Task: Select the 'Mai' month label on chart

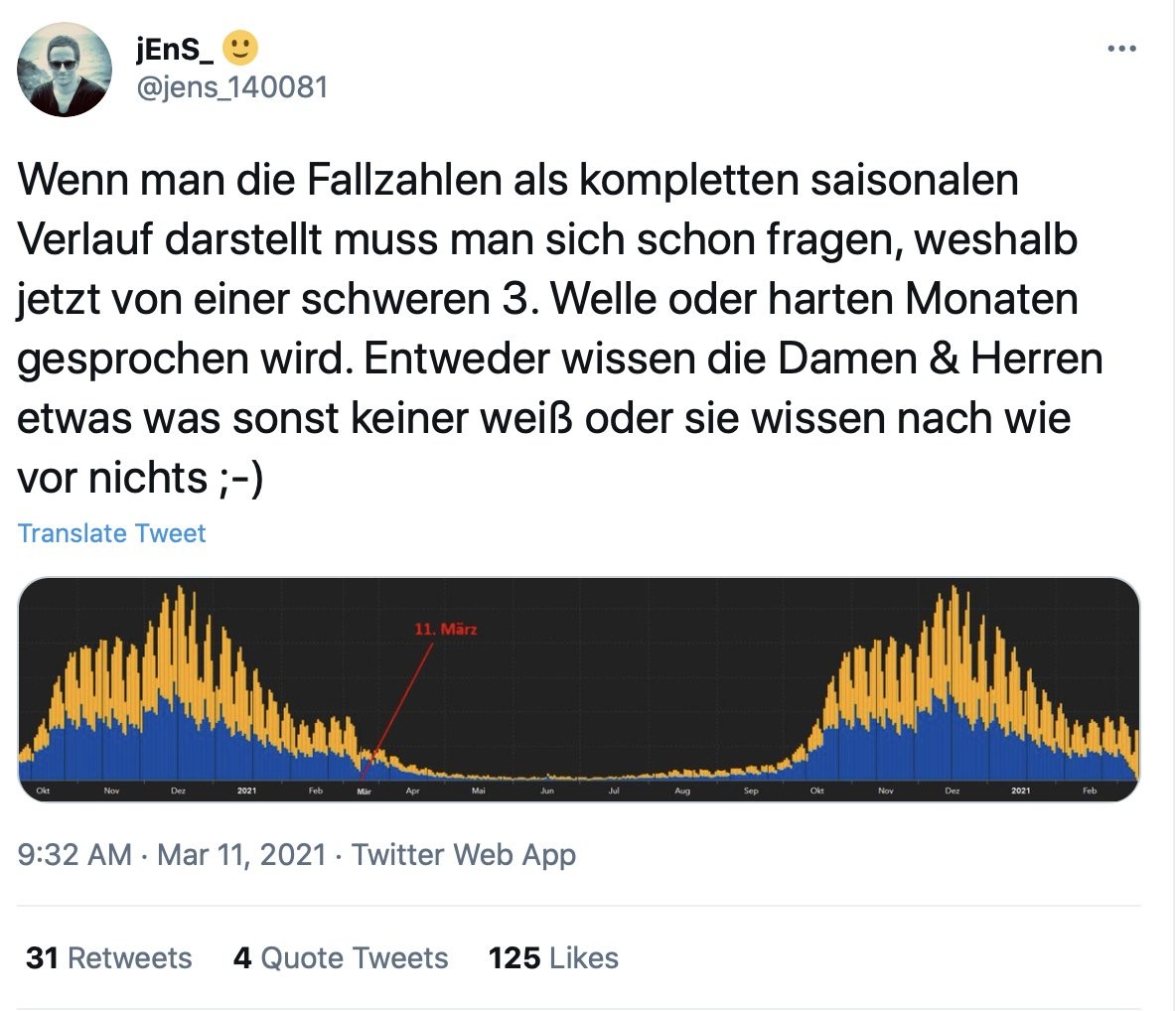Action: (478, 792)
